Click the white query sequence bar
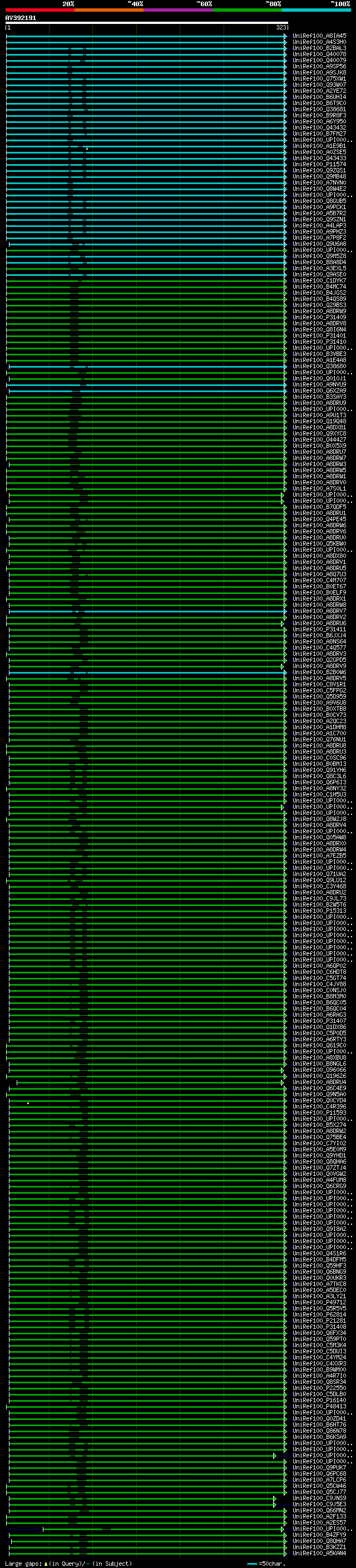This screenshot has width=356, height=1568. click(147, 22)
